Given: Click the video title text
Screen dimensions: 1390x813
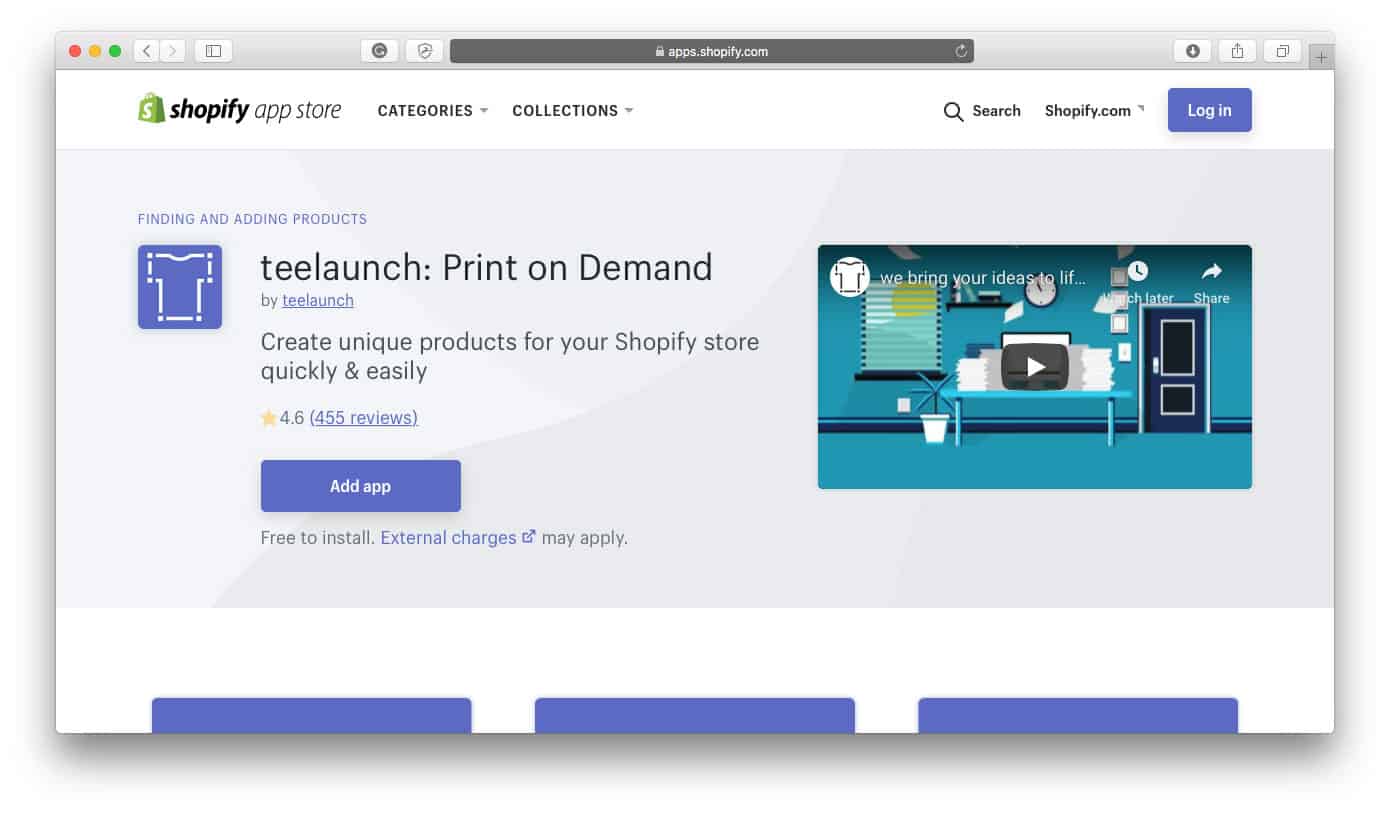Looking at the screenshot, I should tap(982, 277).
